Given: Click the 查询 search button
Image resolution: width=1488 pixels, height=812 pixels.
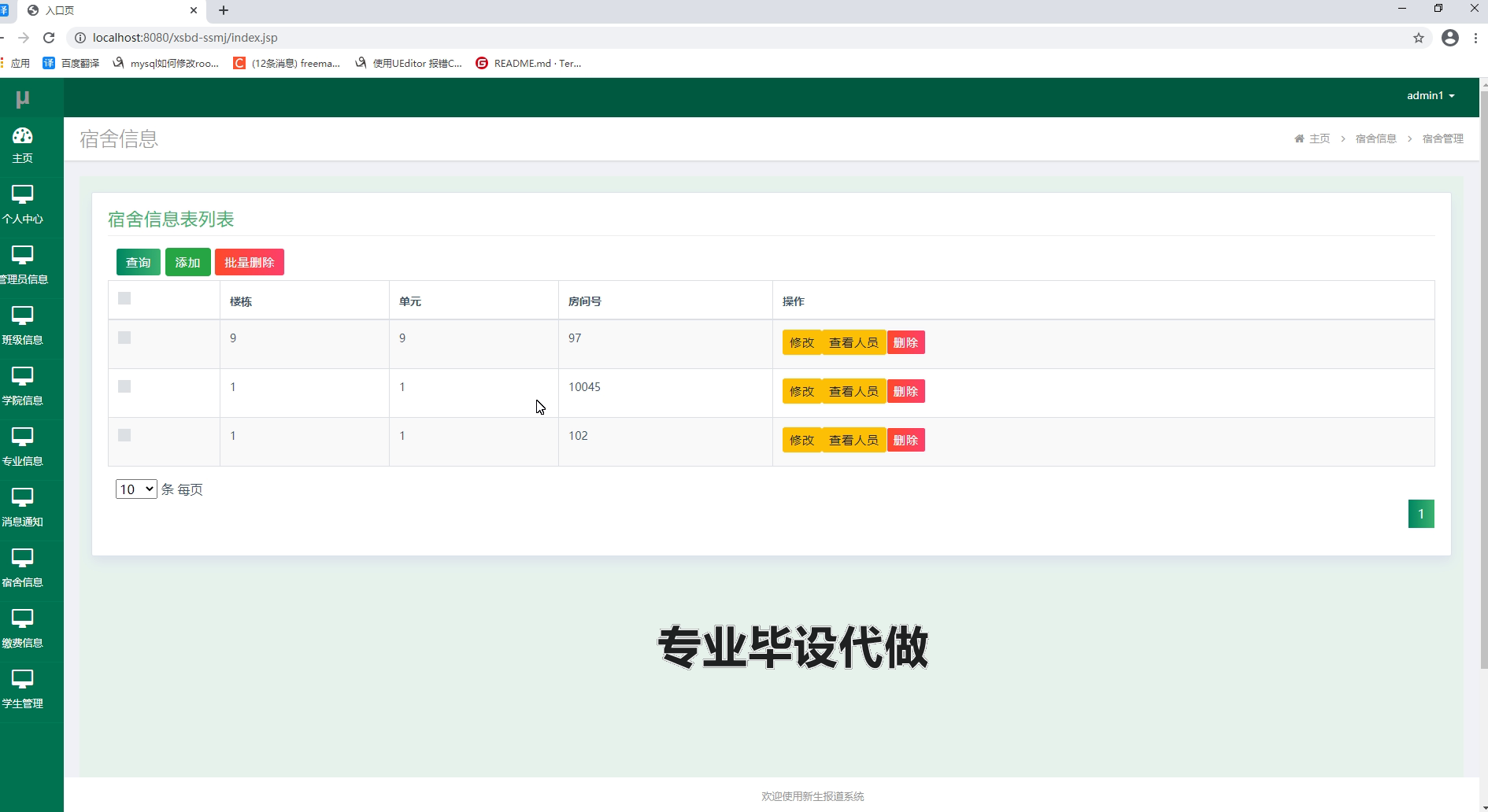Looking at the screenshot, I should coord(139,263).
